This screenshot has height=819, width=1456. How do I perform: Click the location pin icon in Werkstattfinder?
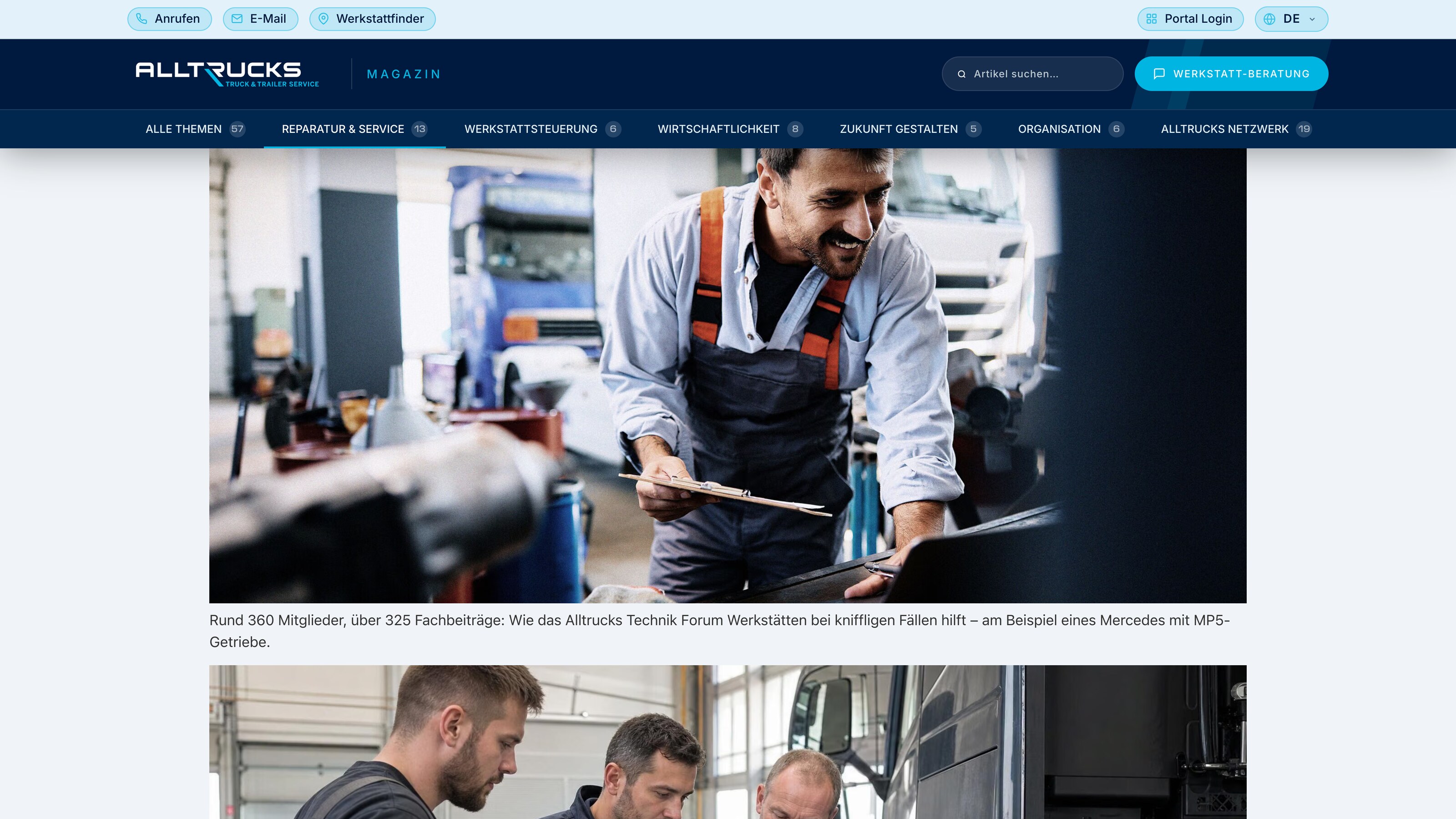(x=324, y=19)
